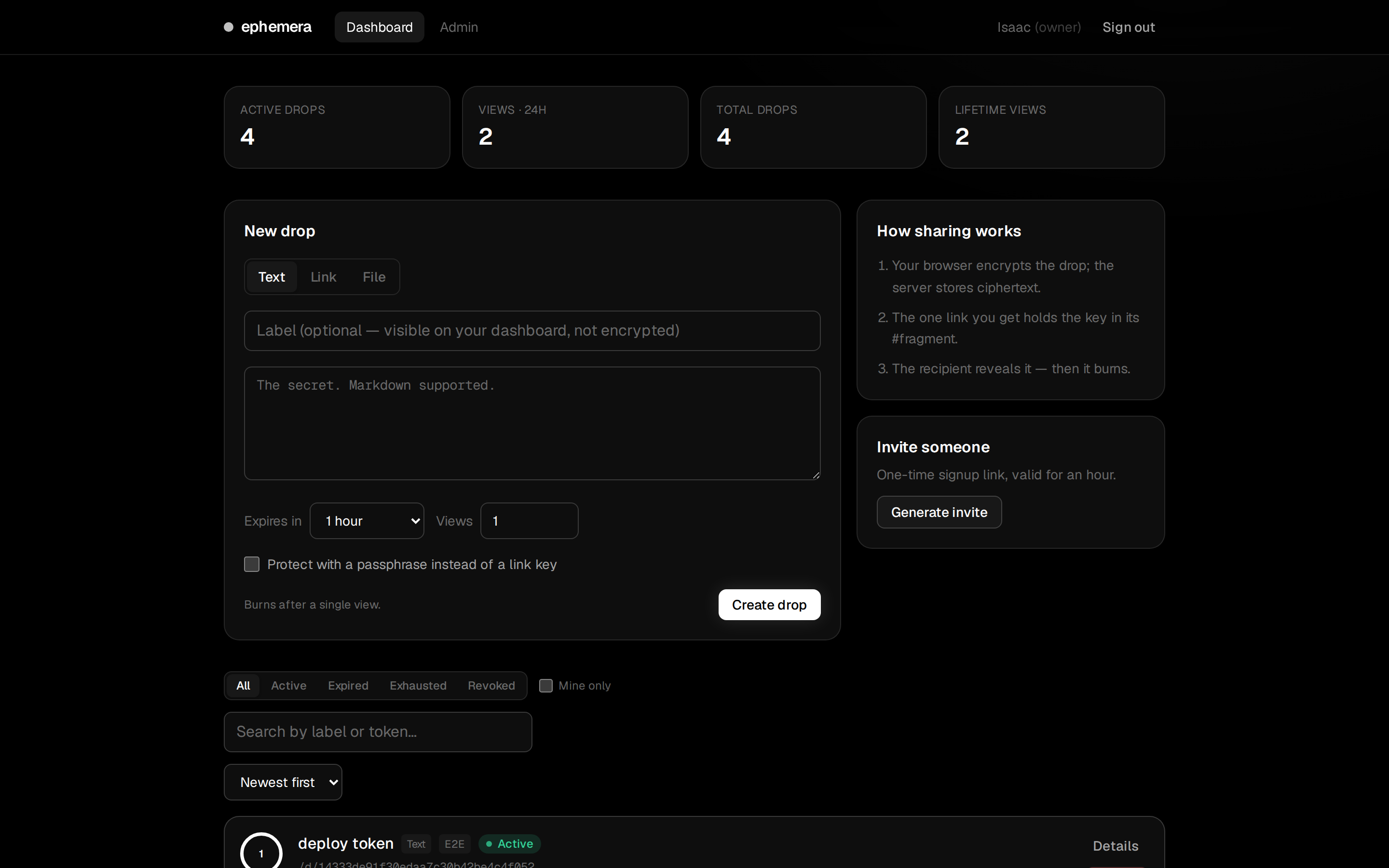Click the 'Burns after a single view.' note
The image size is (1389, 868).
pos(312,605)
